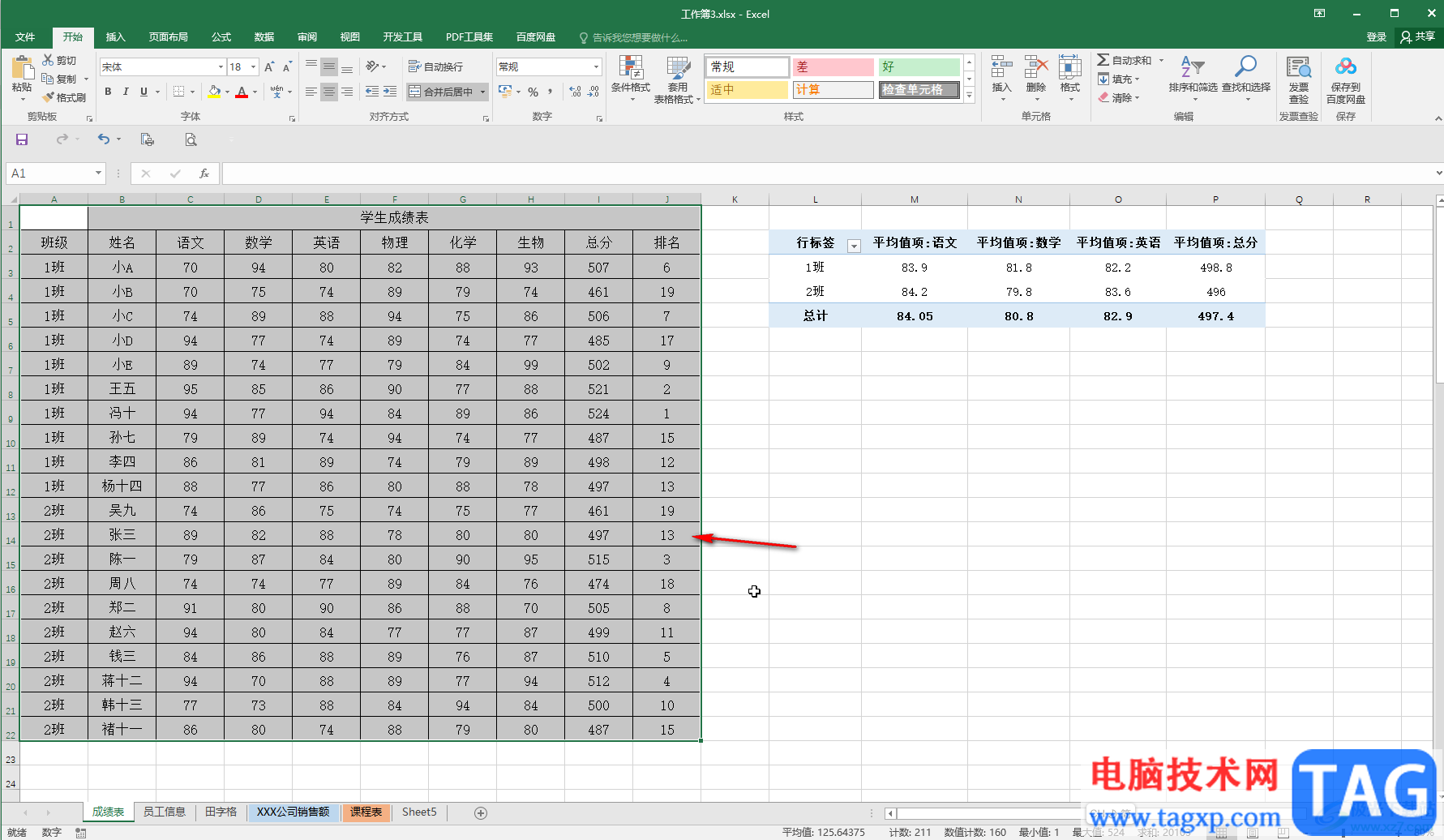Click the Clear button in editing group
Image resolution: width=1444 pixels, height=840 pixels.
[x=1119, y=97]
